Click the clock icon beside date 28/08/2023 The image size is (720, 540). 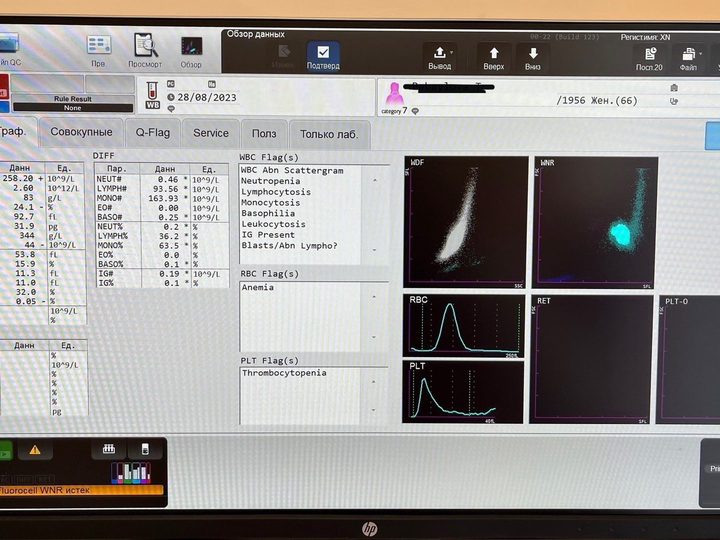pos(171,97)
